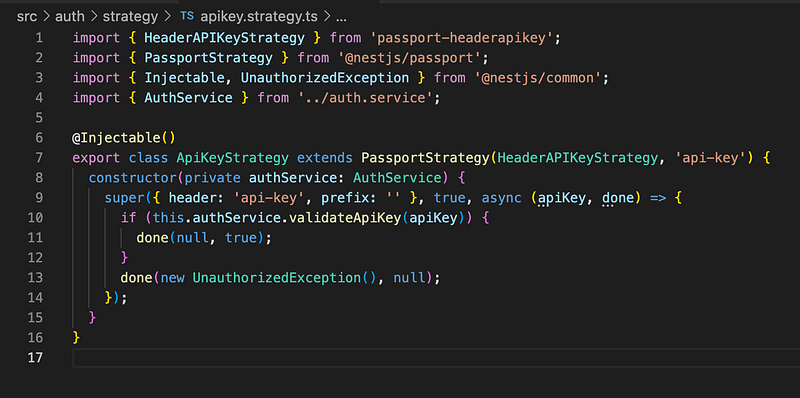Click the 'new' keyword on line 13

172,278
